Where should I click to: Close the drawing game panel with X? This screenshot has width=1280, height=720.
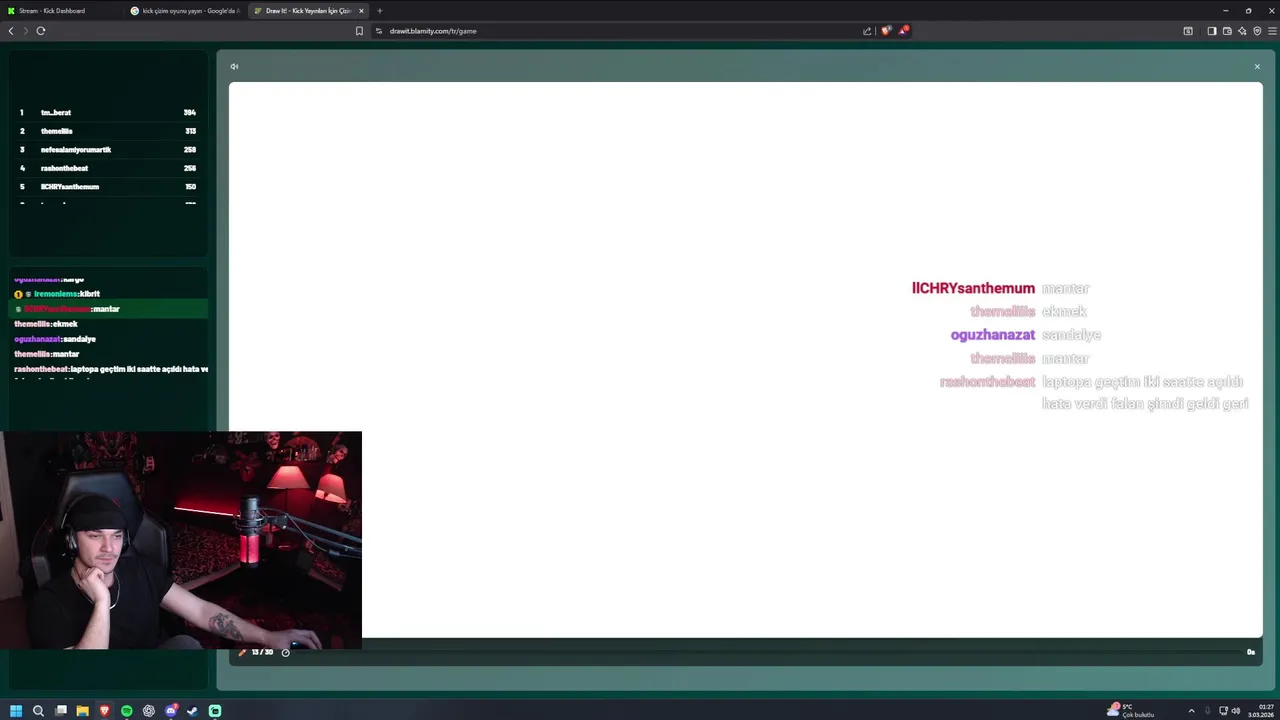1257,67
